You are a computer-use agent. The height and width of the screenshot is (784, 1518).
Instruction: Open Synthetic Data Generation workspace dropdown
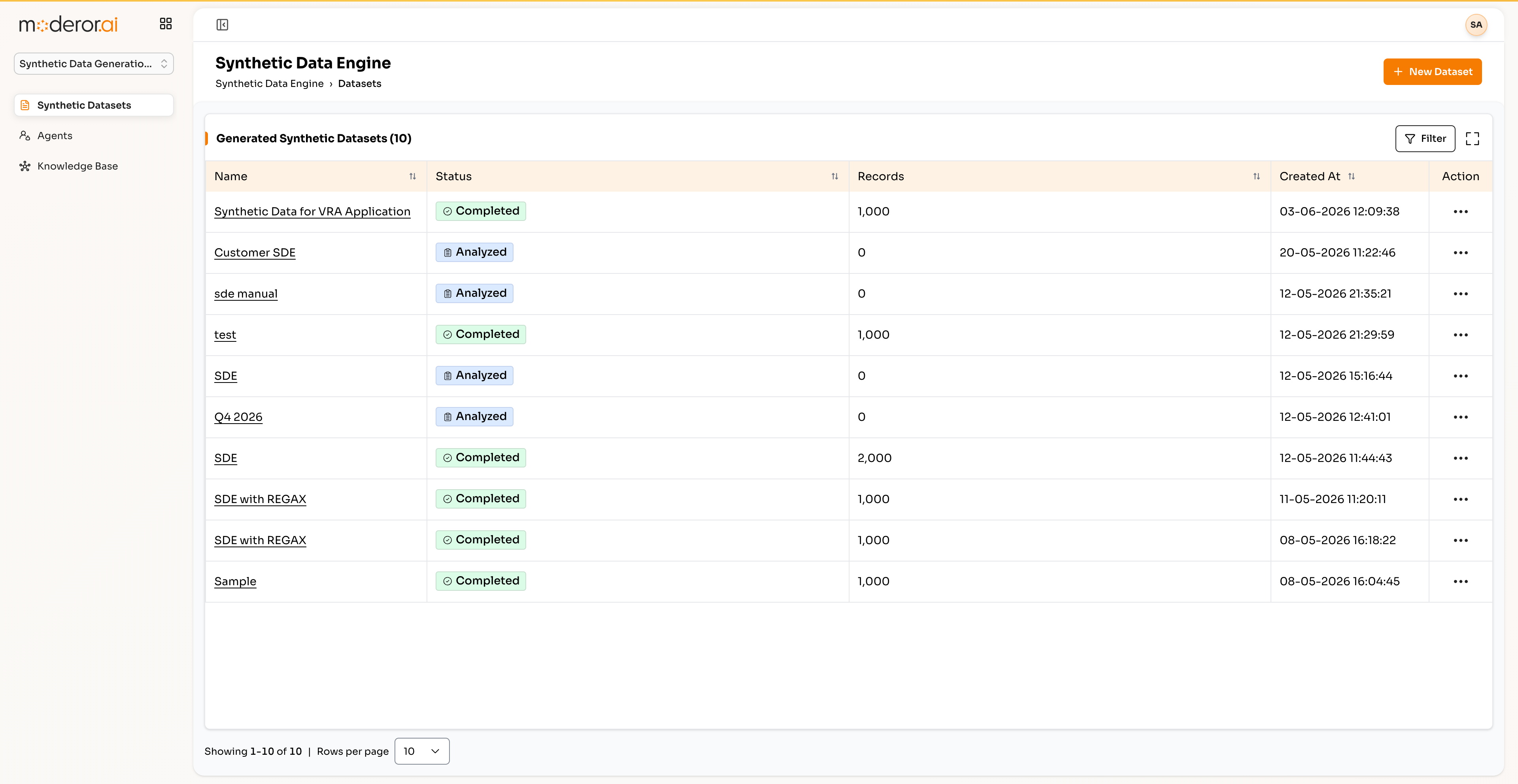coord(94,64)
